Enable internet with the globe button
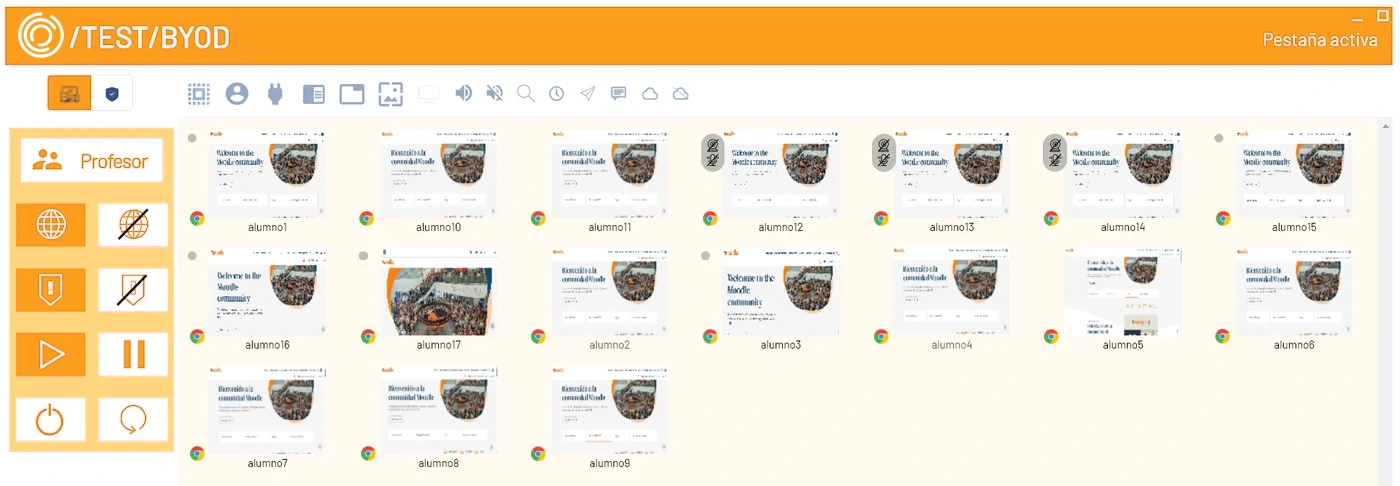 click(51, 225)
